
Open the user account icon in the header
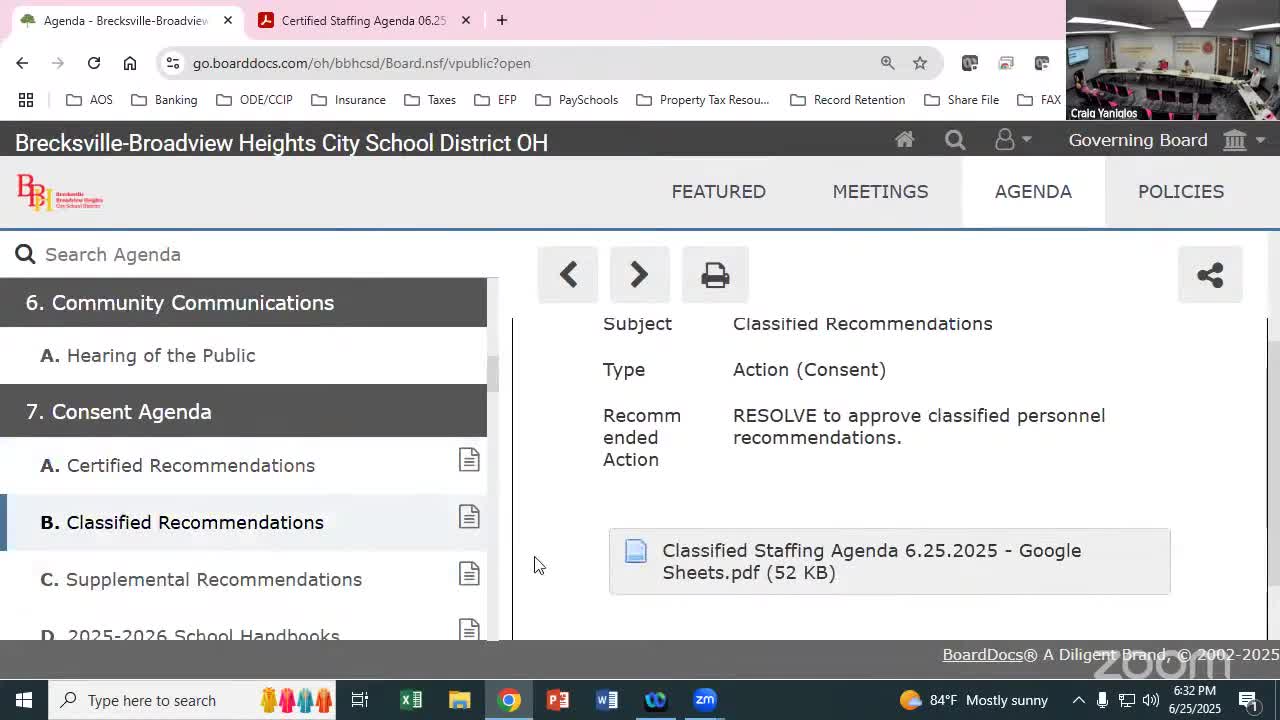1005,140
